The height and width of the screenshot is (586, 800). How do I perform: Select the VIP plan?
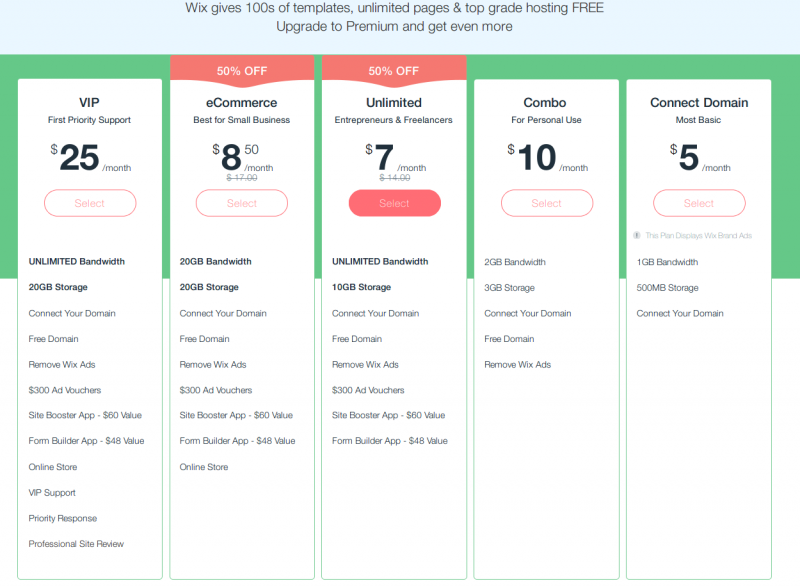90,203
